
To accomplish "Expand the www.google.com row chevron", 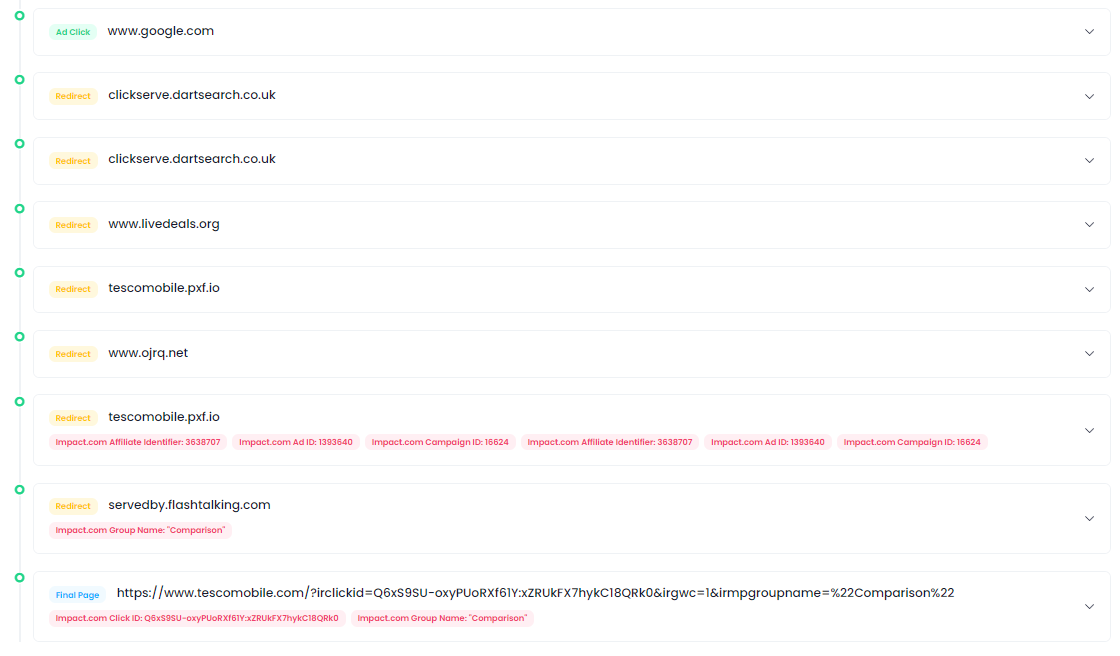I will pyautogui.click(x=1089, y=31).
